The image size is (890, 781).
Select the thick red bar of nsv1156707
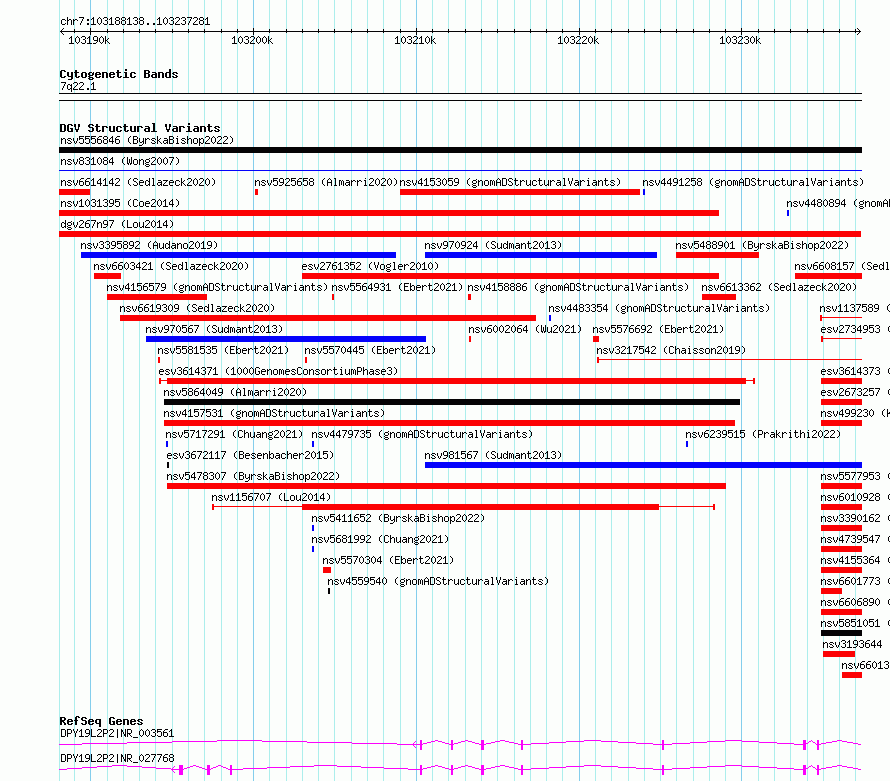point(480,507)
